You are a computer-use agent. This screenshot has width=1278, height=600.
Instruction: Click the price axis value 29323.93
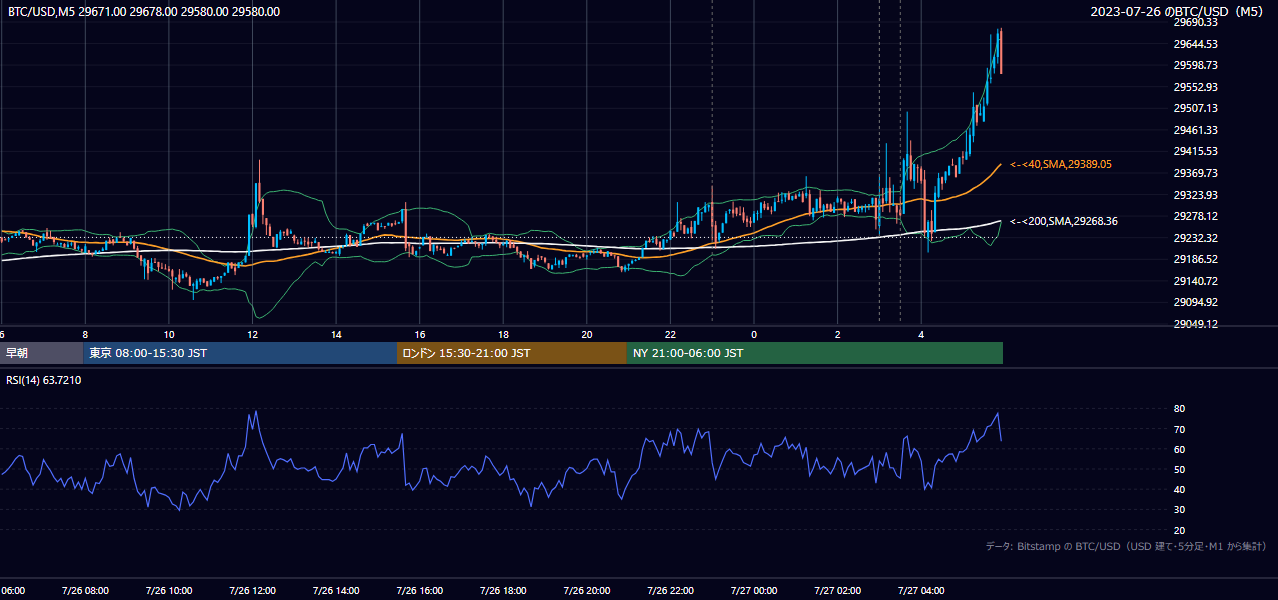[x=1195, y=195]
